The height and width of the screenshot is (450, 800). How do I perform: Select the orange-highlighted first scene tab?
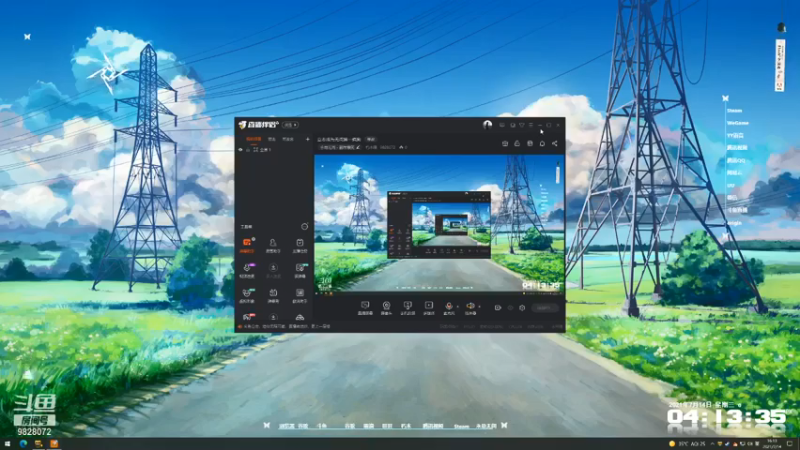point(254,139)
